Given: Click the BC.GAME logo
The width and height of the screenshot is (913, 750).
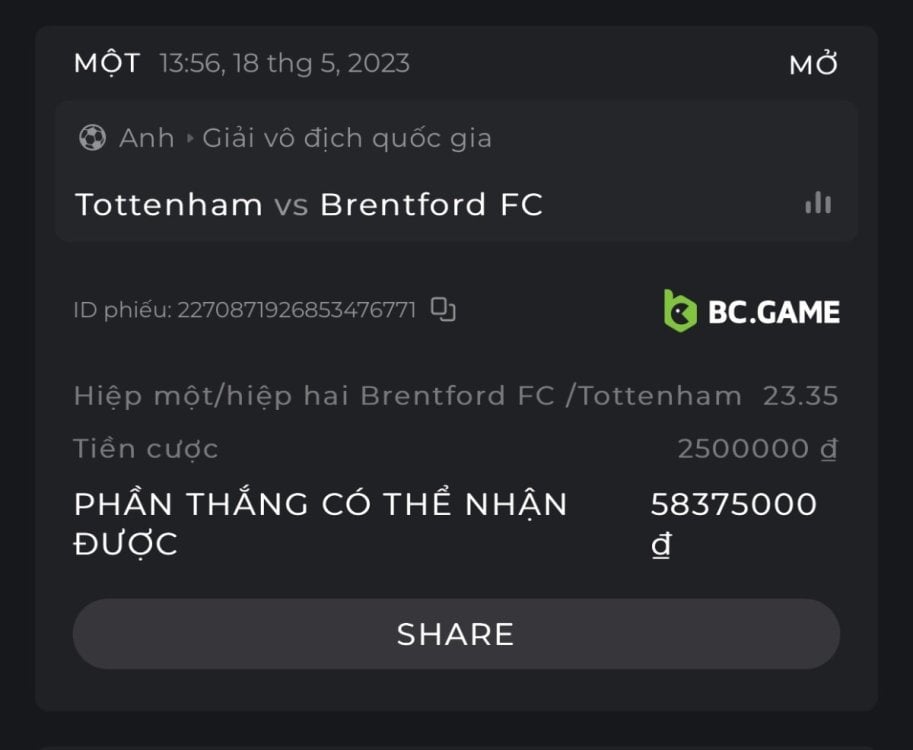Looking at the screenshot, I should click(751, 311).
